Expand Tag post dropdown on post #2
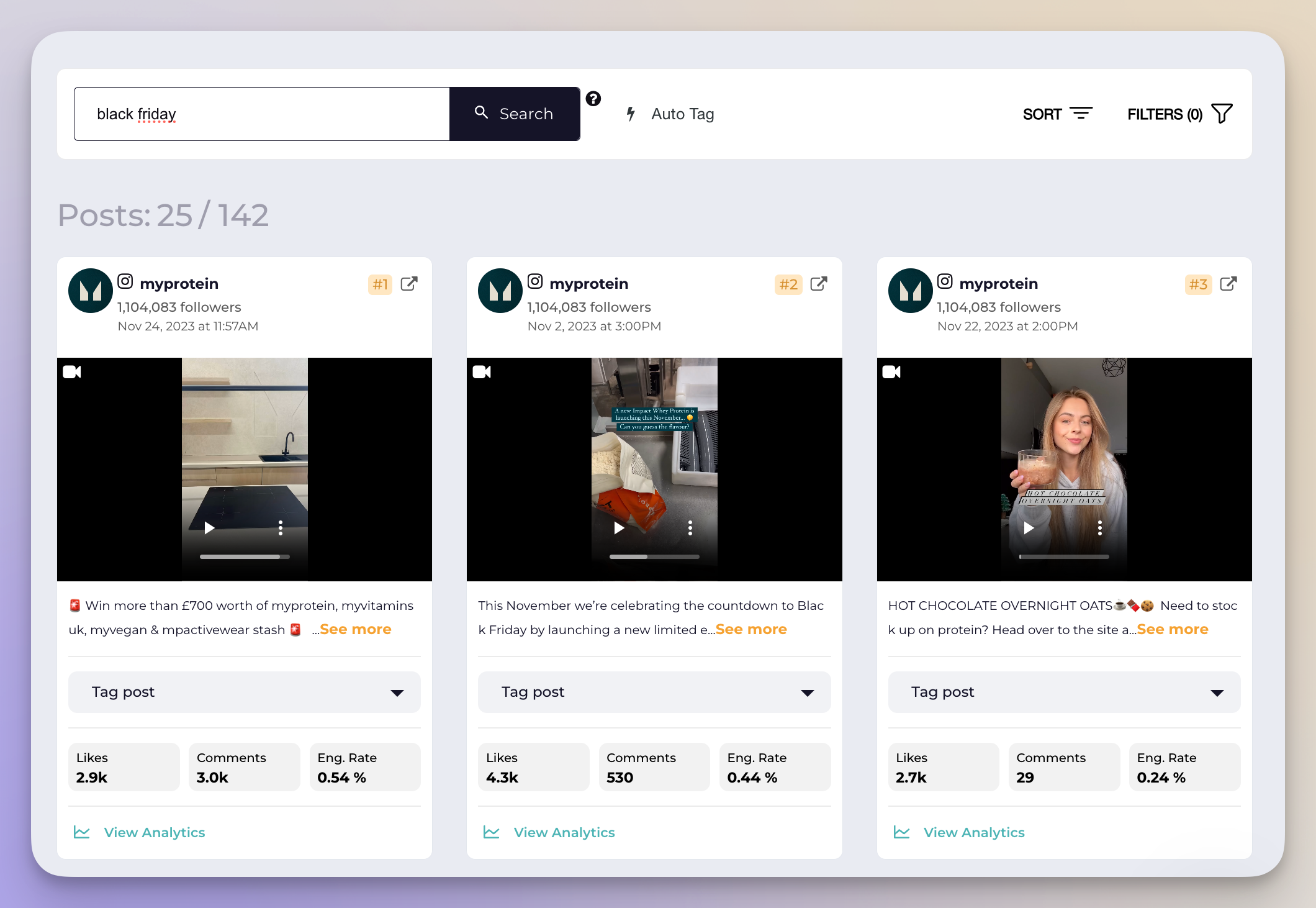1316x908 pixels. pos(654,692)
